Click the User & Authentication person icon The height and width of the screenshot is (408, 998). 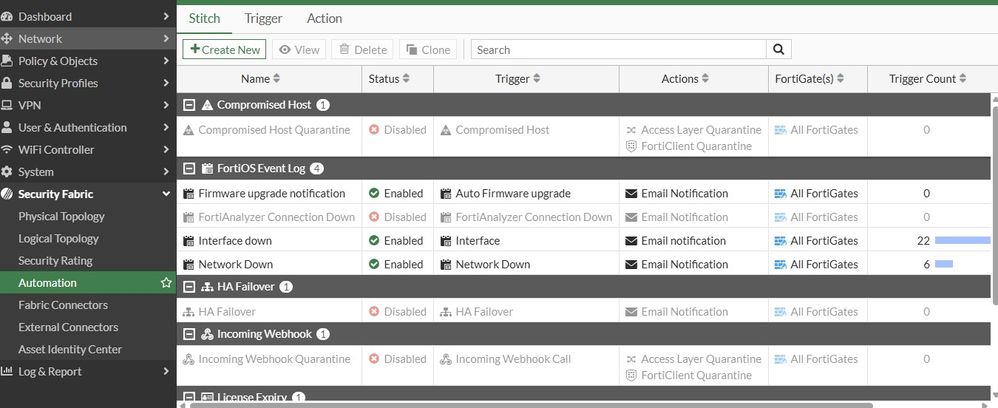coord(8,128)
